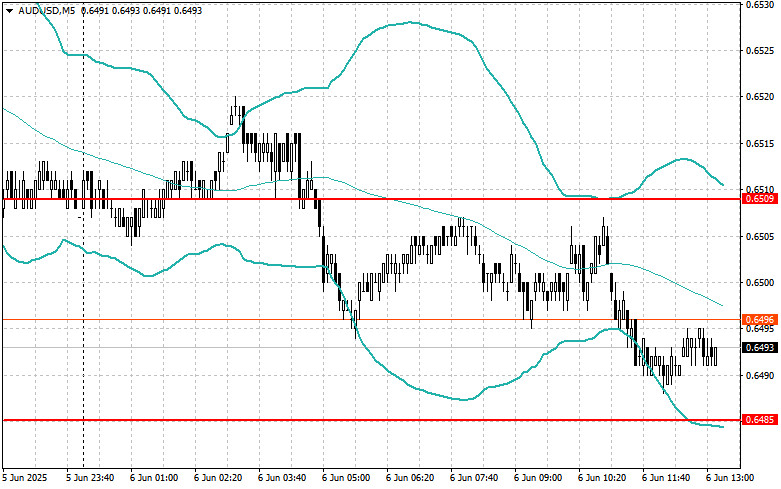Click the 0.6515 price scale value
This screenshot has width=781, height=489.
[x=760, y=144]
